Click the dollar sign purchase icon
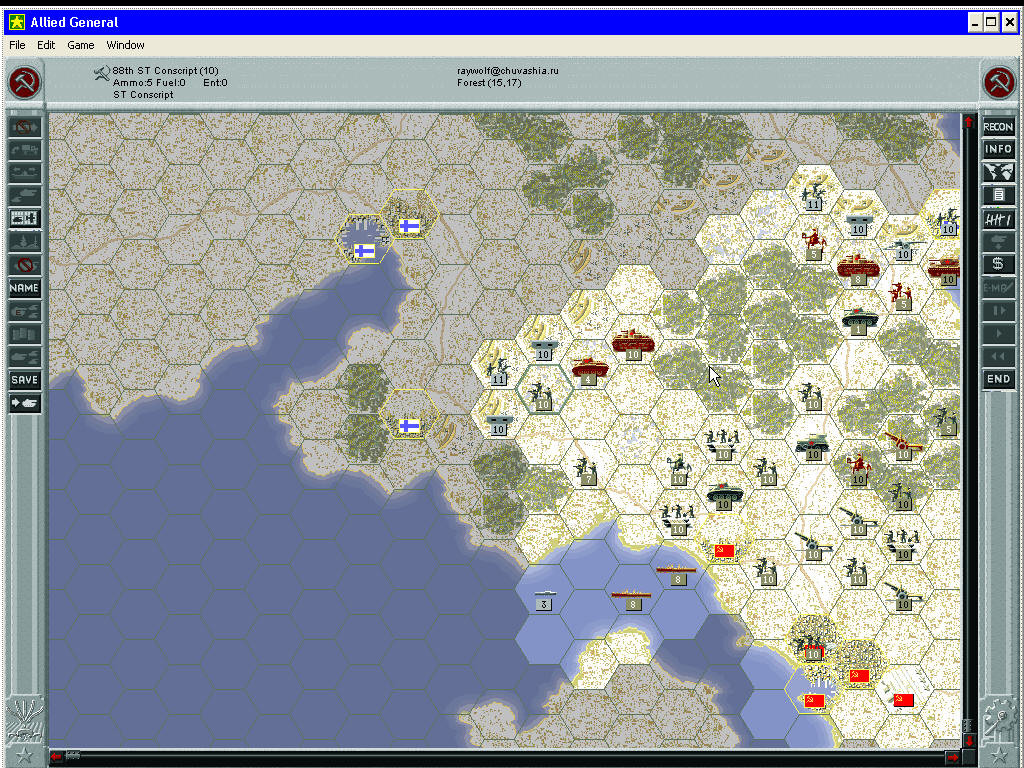The image size is (1024, 768). [998, 264]
